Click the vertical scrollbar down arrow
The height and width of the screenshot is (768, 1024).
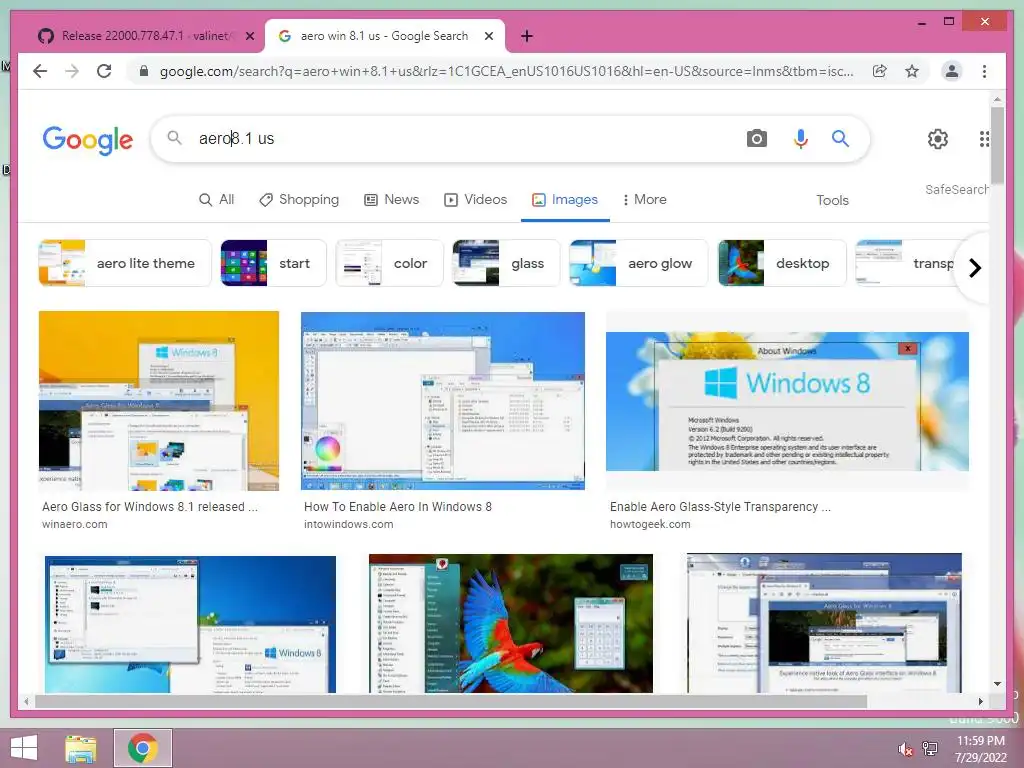click(x=997, y=684)
